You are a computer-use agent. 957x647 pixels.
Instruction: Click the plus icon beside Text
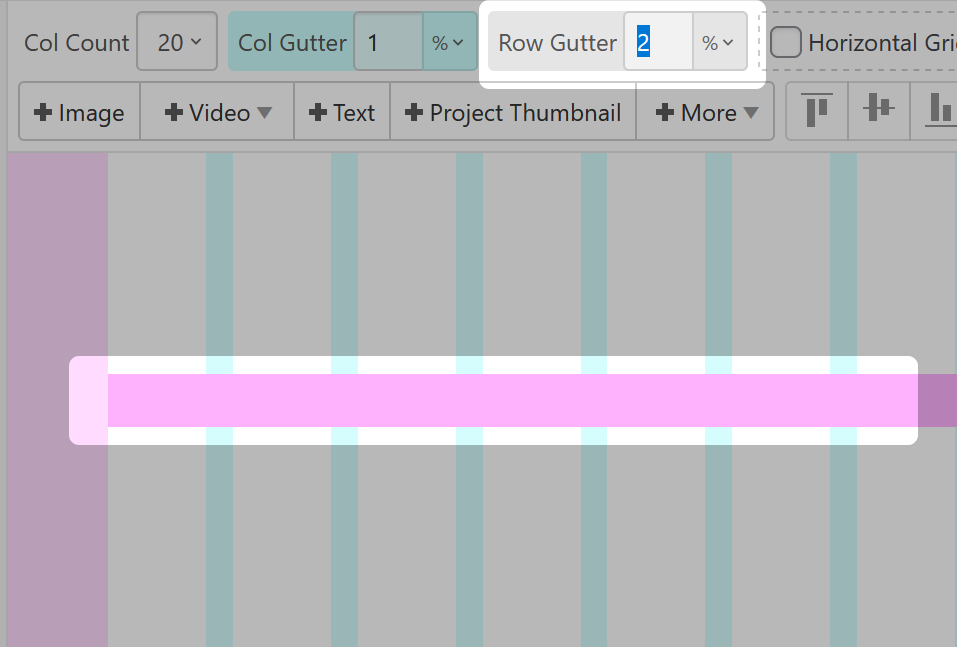click(x=318, y=113)
